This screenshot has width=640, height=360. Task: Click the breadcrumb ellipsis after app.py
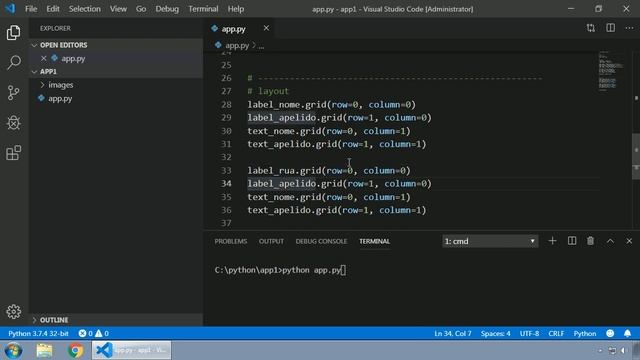[261, 46]
